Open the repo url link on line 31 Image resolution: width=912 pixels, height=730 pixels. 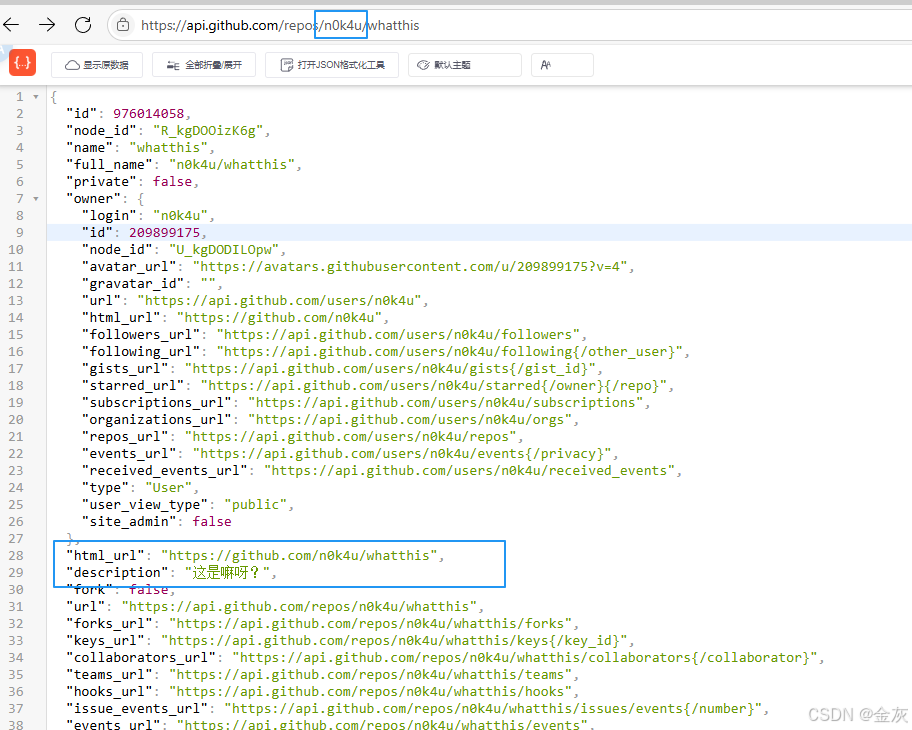[299, 607]
